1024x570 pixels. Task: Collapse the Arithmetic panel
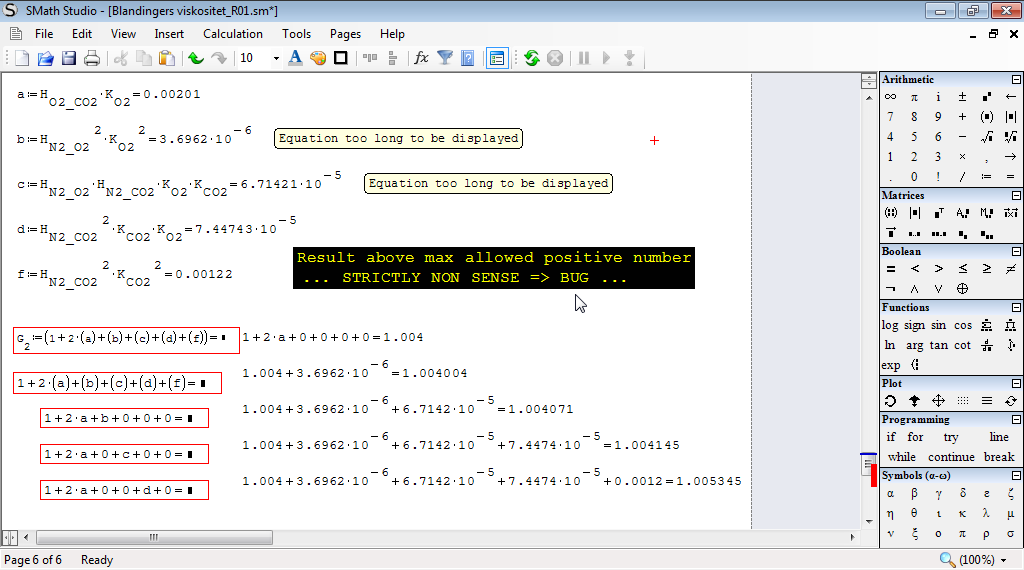point(1016,80)
